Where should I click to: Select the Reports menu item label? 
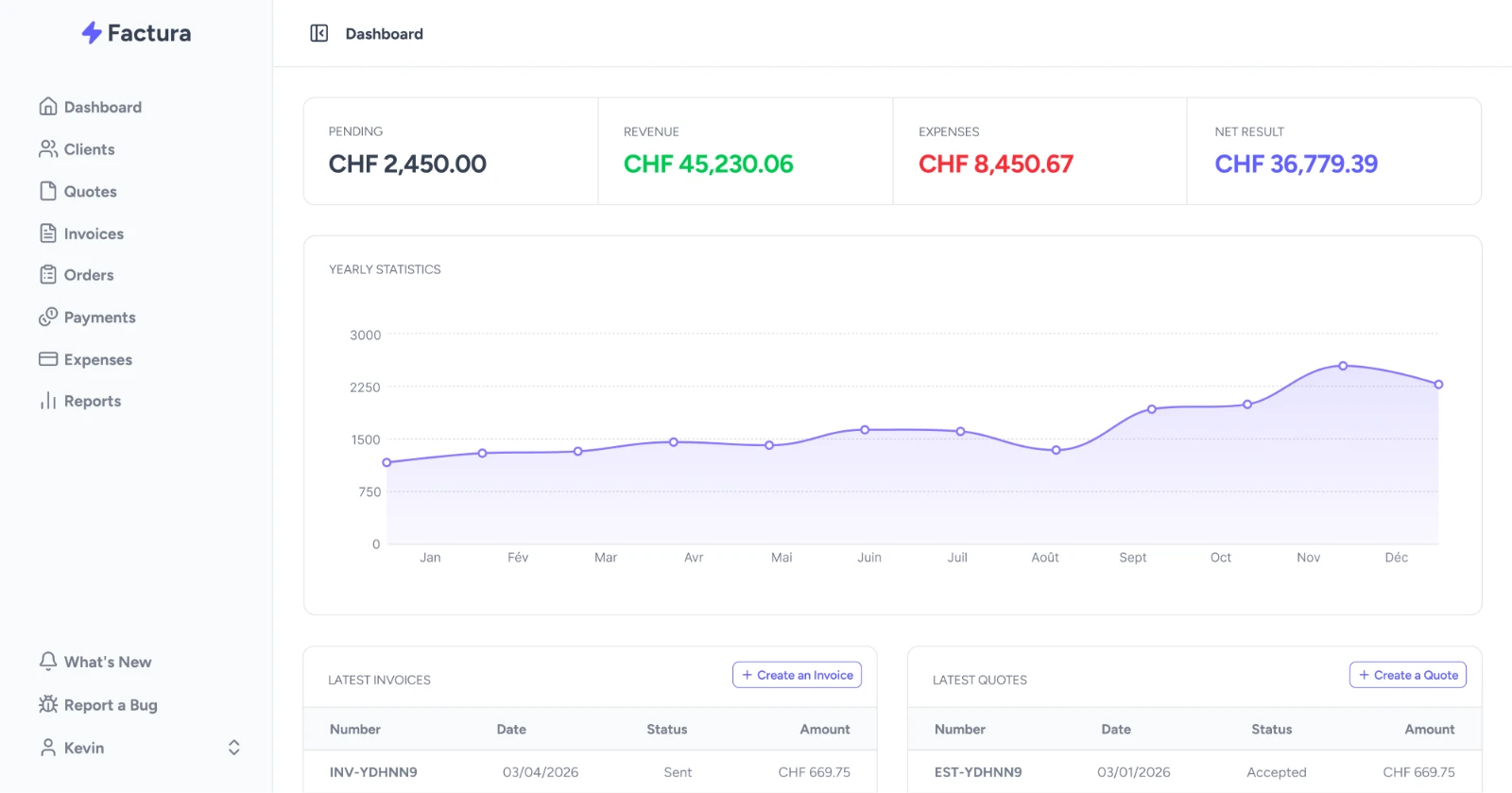(x=93, y=402)
